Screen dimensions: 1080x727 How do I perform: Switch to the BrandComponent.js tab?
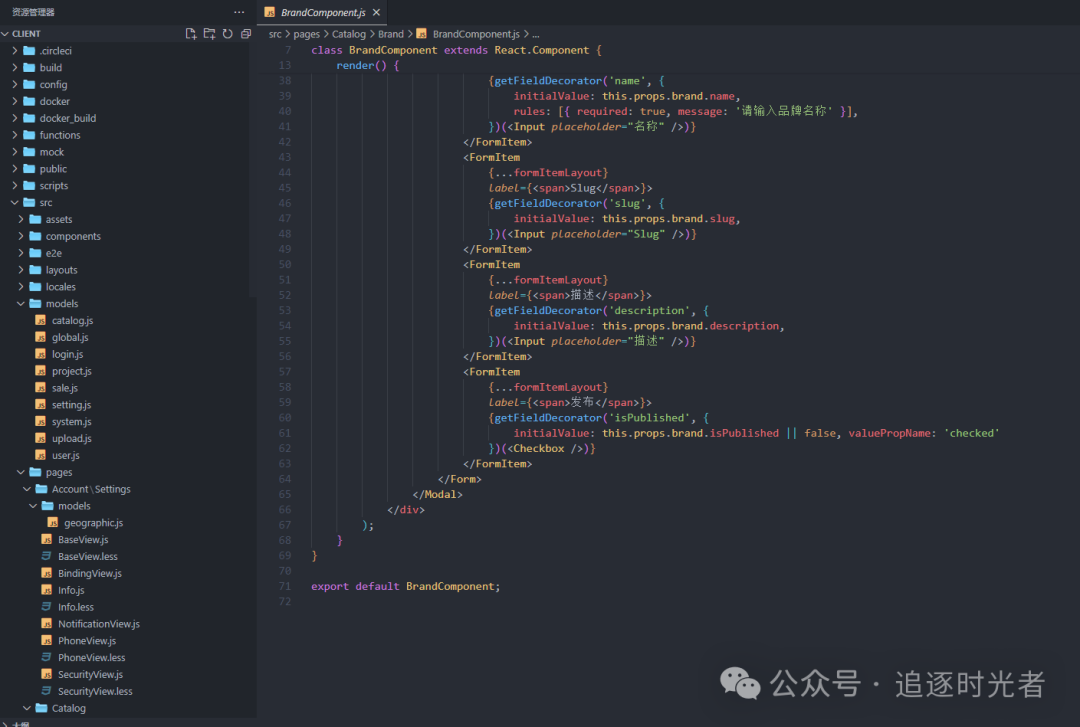tap(322, 13)
